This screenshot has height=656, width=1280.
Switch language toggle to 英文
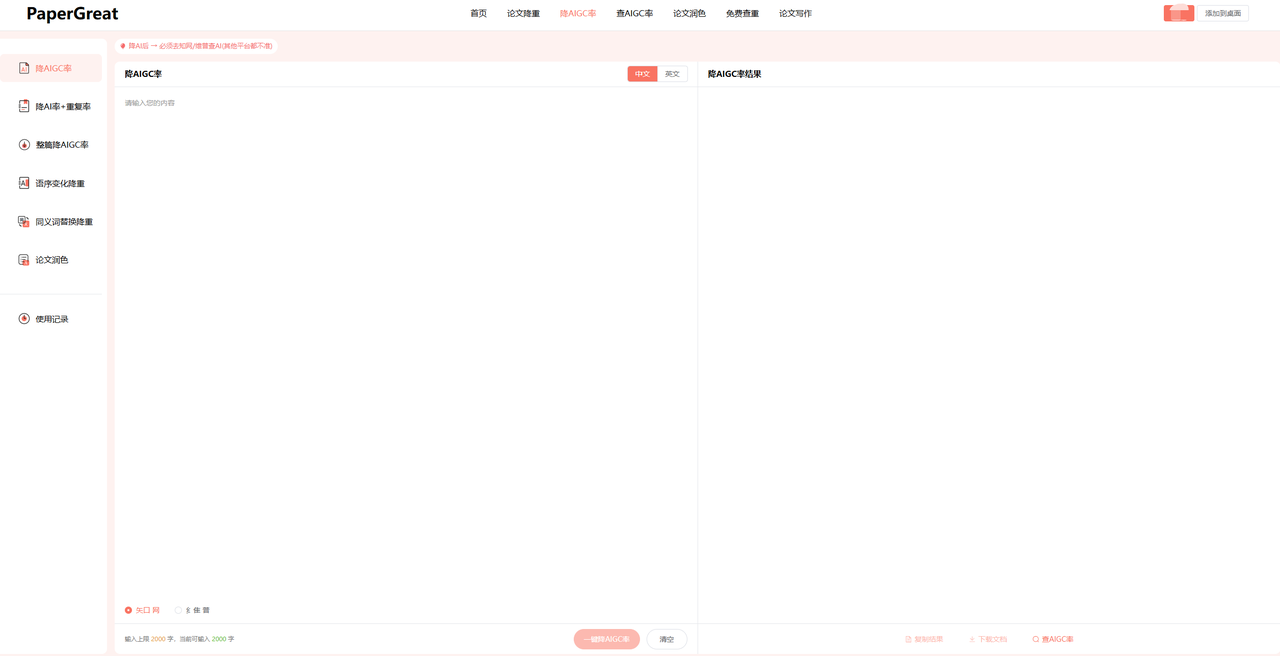tap(672, 74)
